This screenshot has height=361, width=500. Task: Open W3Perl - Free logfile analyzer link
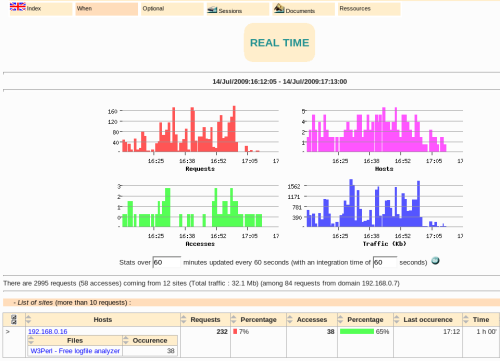(x=75, y=351)
